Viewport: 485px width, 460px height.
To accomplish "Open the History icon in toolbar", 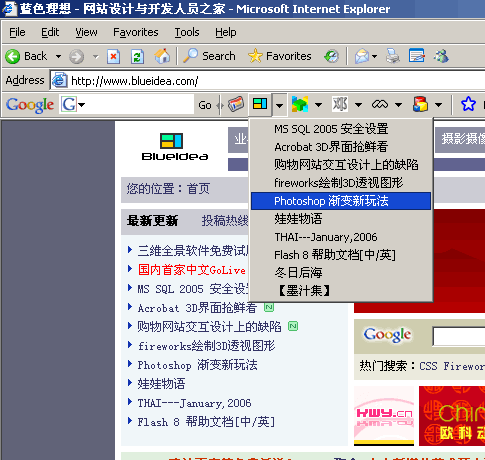I will 331,56.
